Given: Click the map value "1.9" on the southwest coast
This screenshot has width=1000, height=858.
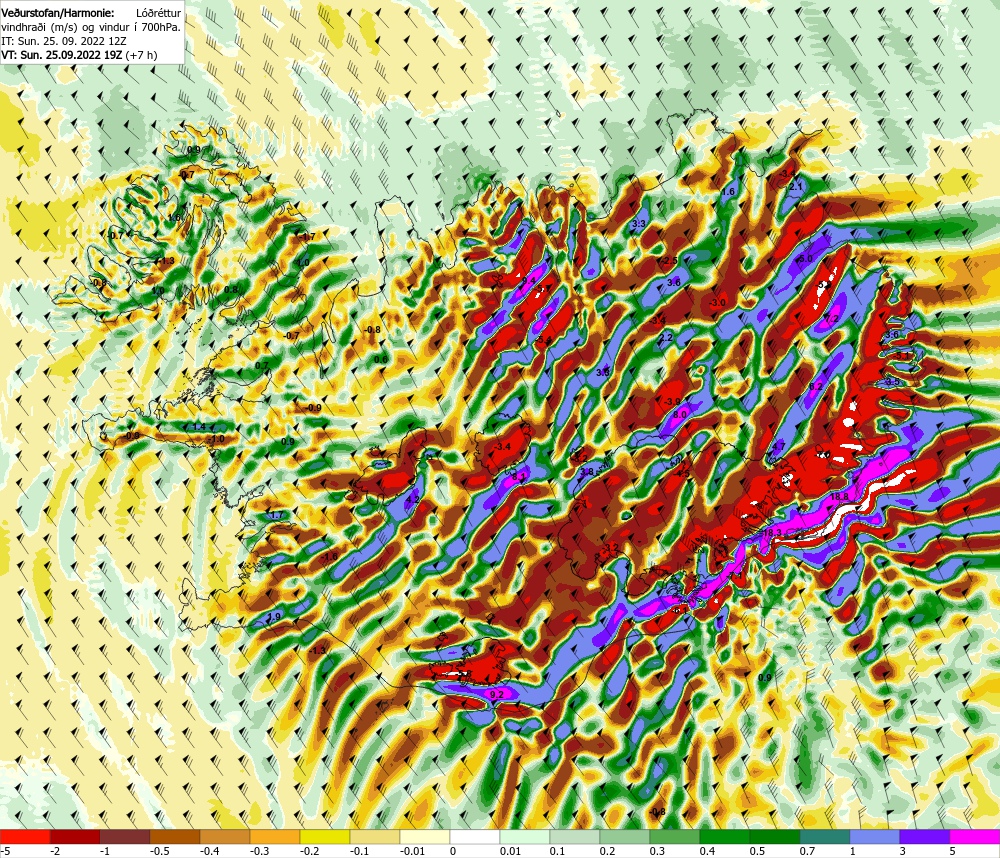Looking at the screenshot, I should (x=274, y=617).
